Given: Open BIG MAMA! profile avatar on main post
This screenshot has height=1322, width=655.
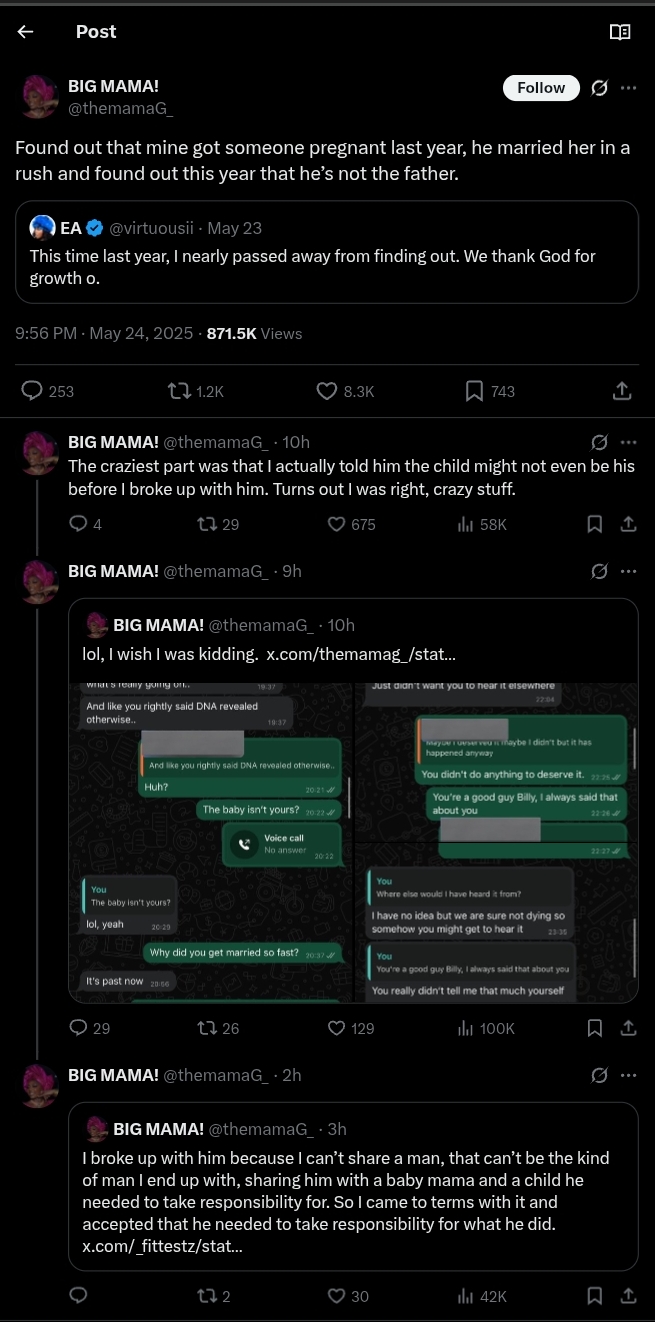Looking at the screenshot, I should click(39, 97).
